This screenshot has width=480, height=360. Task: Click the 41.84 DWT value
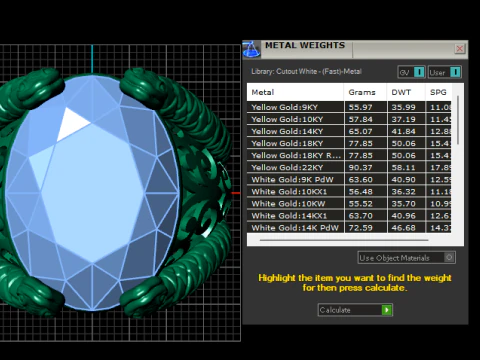(403, 131)
